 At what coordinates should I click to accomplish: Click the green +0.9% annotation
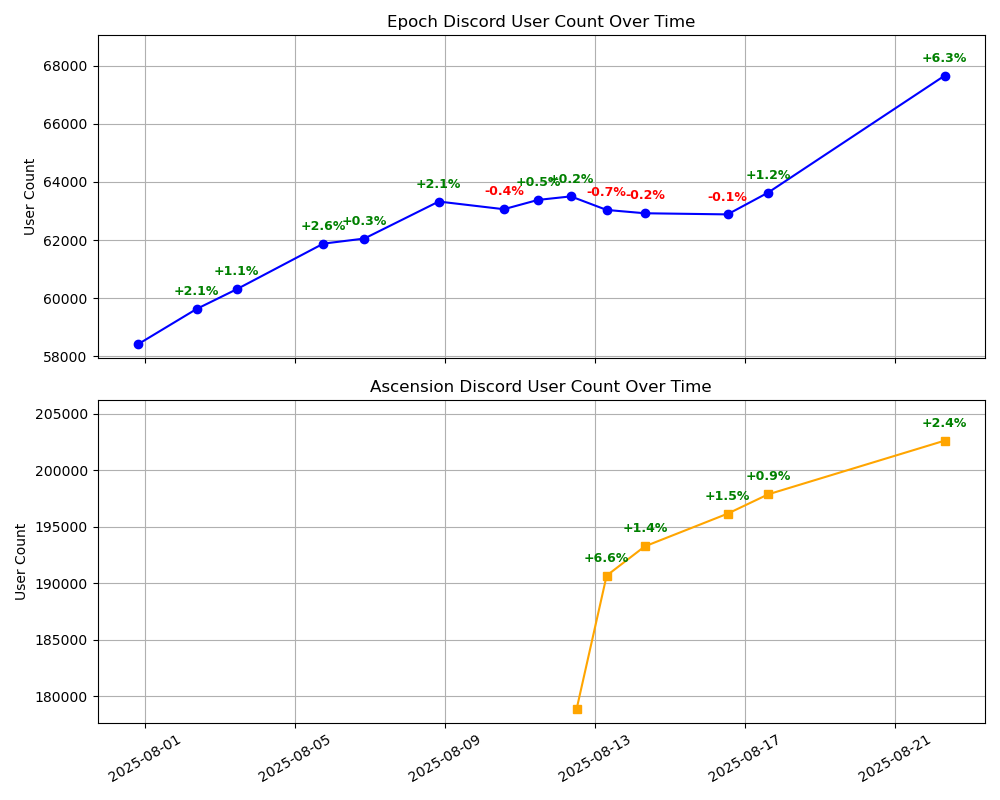click(768, 476)
